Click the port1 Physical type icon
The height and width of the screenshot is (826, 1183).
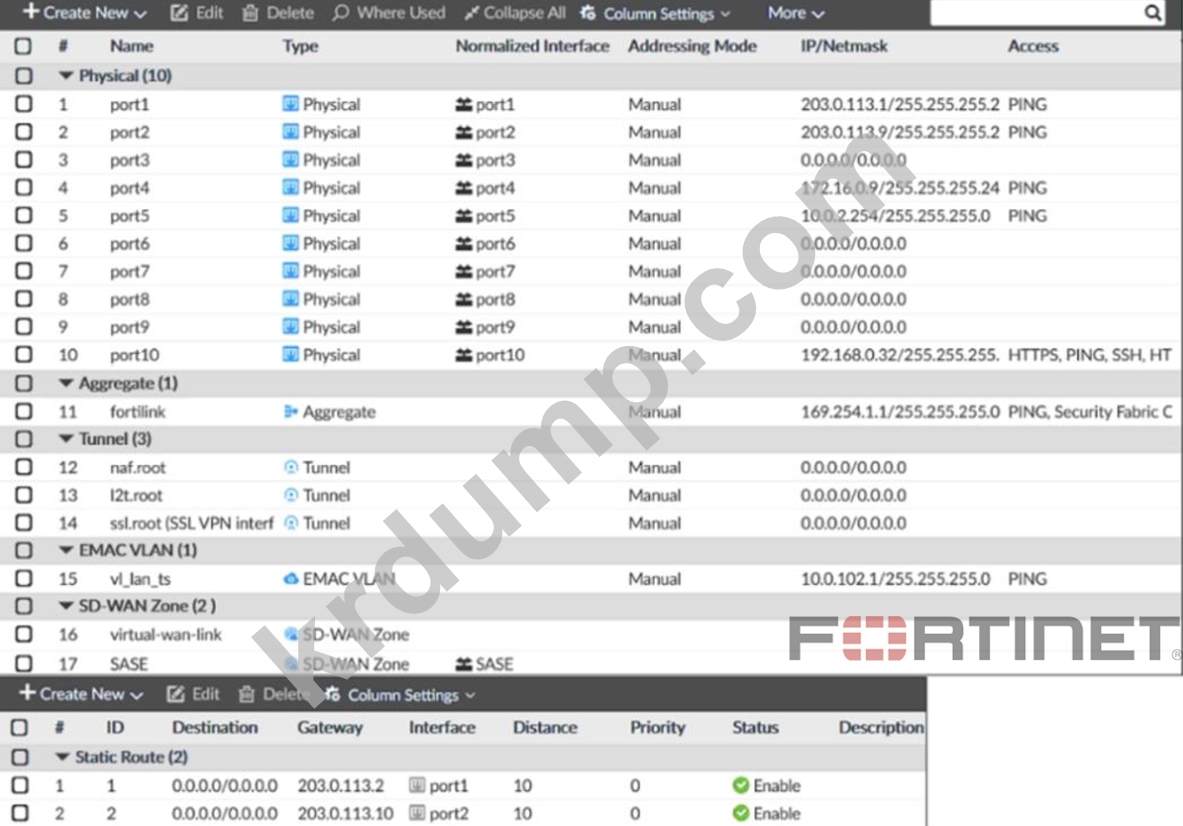coord(291,104)
